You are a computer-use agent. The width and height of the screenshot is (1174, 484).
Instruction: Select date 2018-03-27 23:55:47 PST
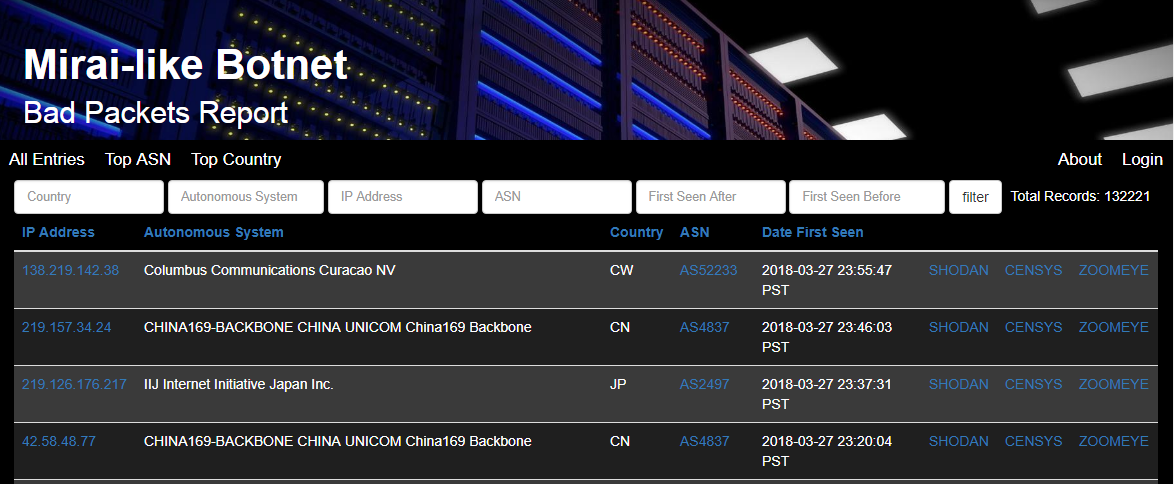click(x=827, y=280)
